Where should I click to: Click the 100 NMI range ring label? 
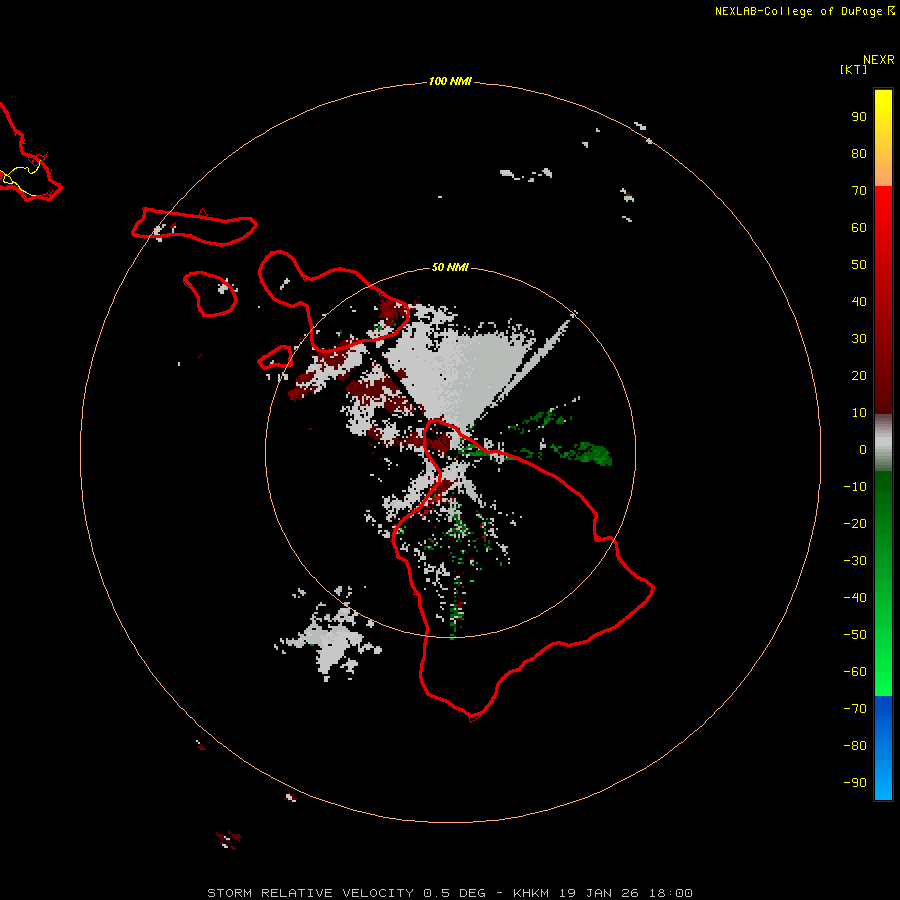(449, 81)
